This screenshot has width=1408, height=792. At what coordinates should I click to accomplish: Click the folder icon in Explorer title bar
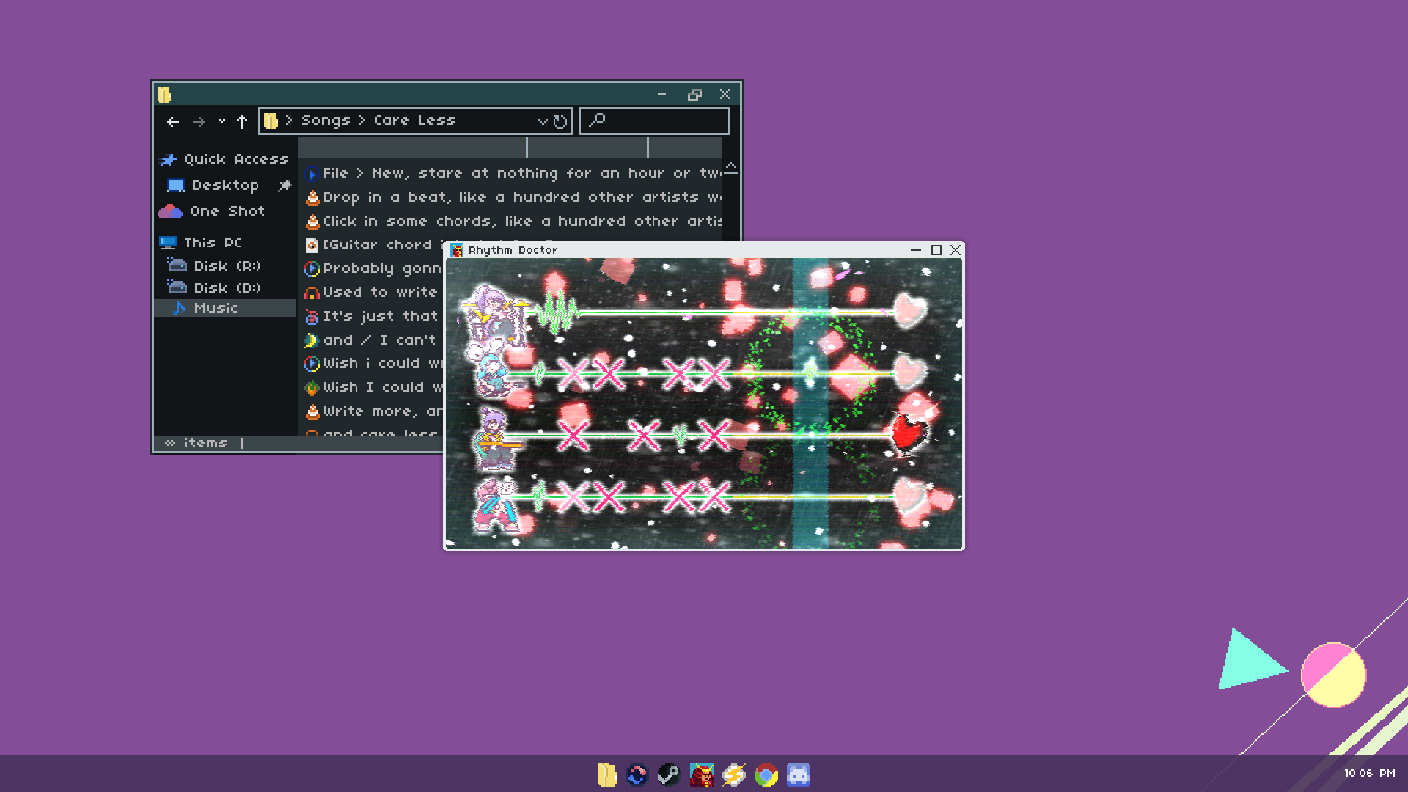tap(164, 95)
